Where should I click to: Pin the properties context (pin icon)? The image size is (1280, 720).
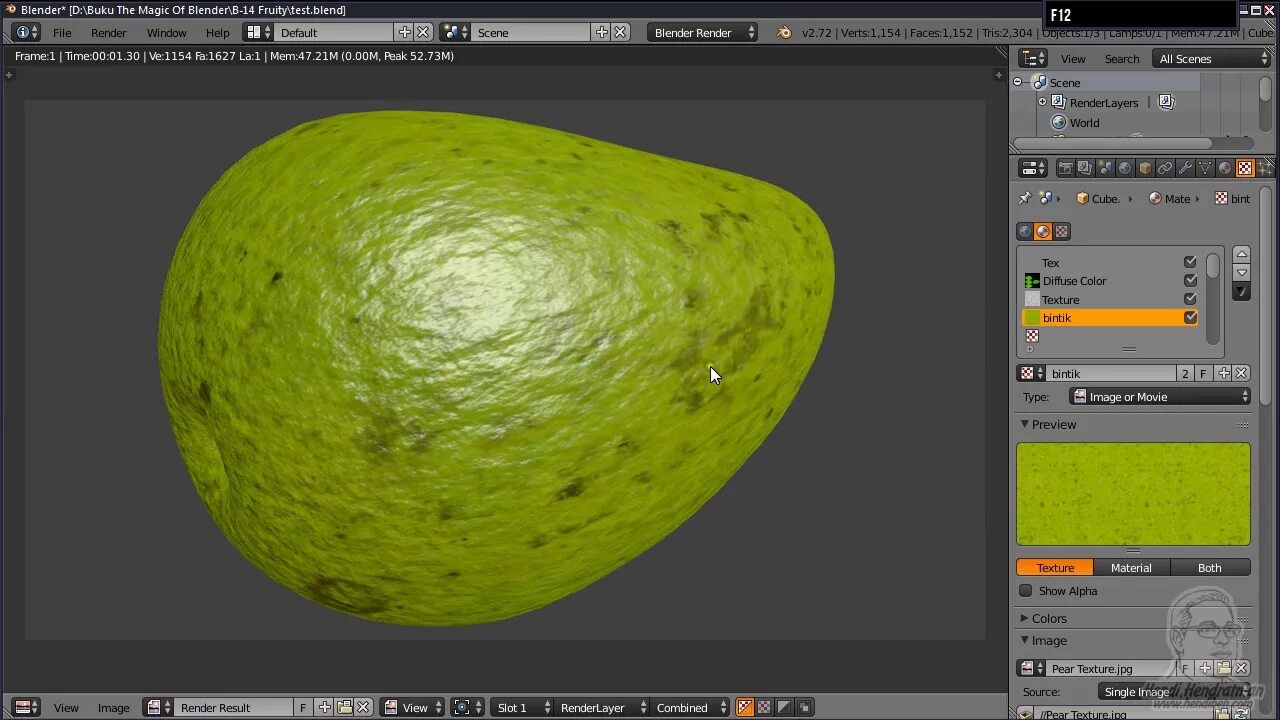coord(1025,198)
